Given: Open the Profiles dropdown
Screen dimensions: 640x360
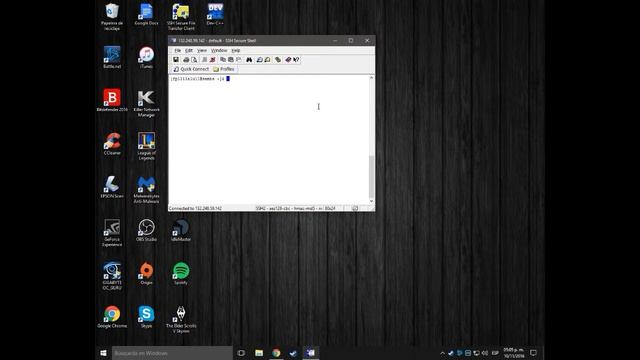Looking at the screenshot, I should (x=224, y=69).
